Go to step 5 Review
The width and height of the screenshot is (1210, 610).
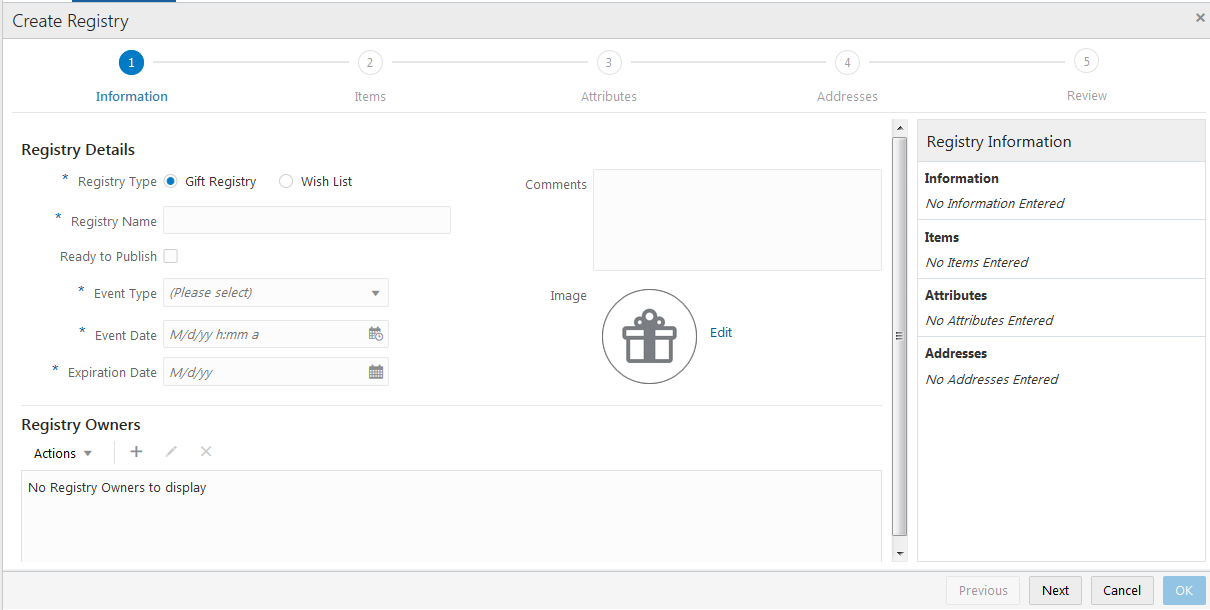[1086, 62]
